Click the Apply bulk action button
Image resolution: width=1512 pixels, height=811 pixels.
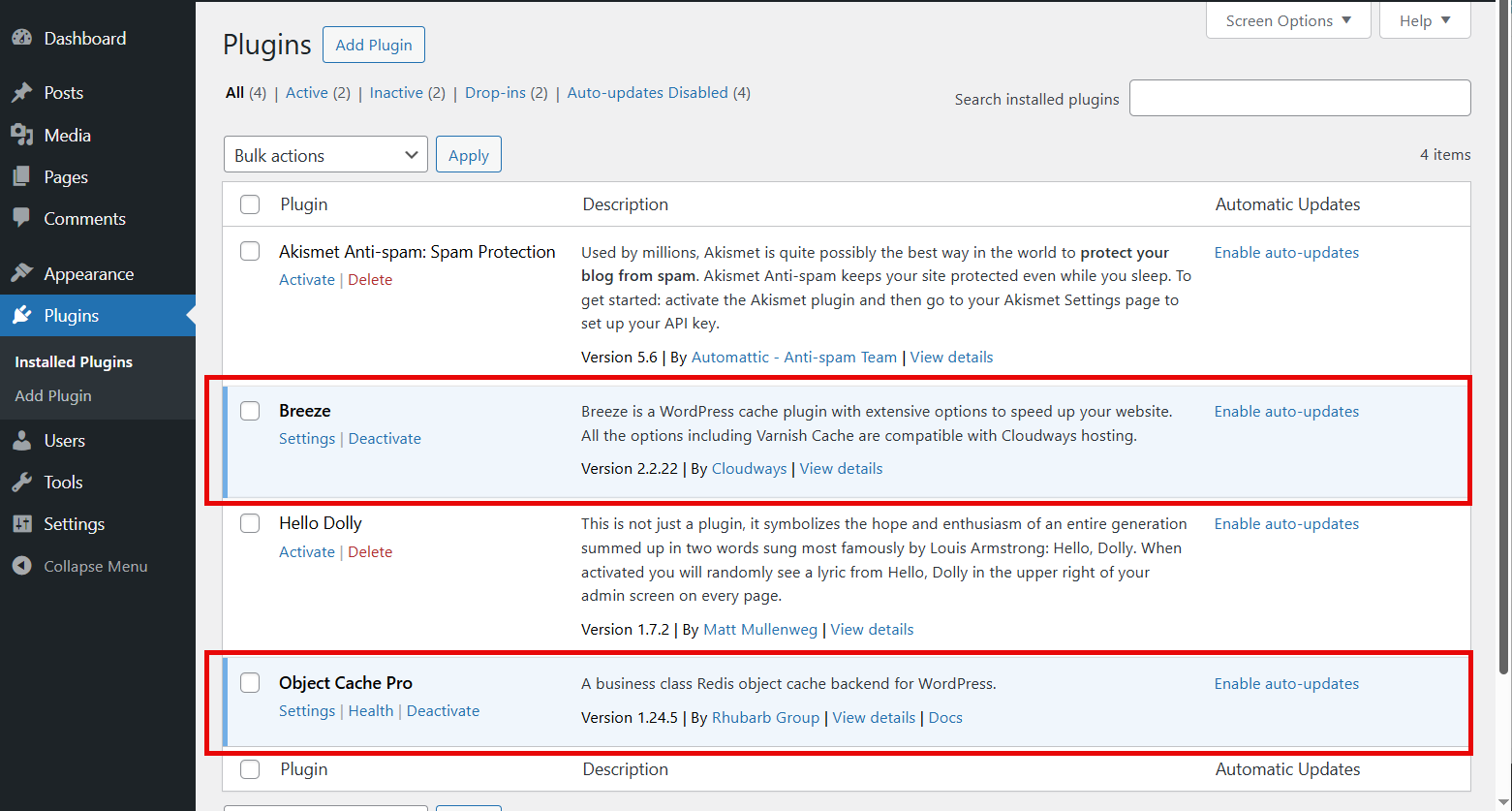[469, 155]
